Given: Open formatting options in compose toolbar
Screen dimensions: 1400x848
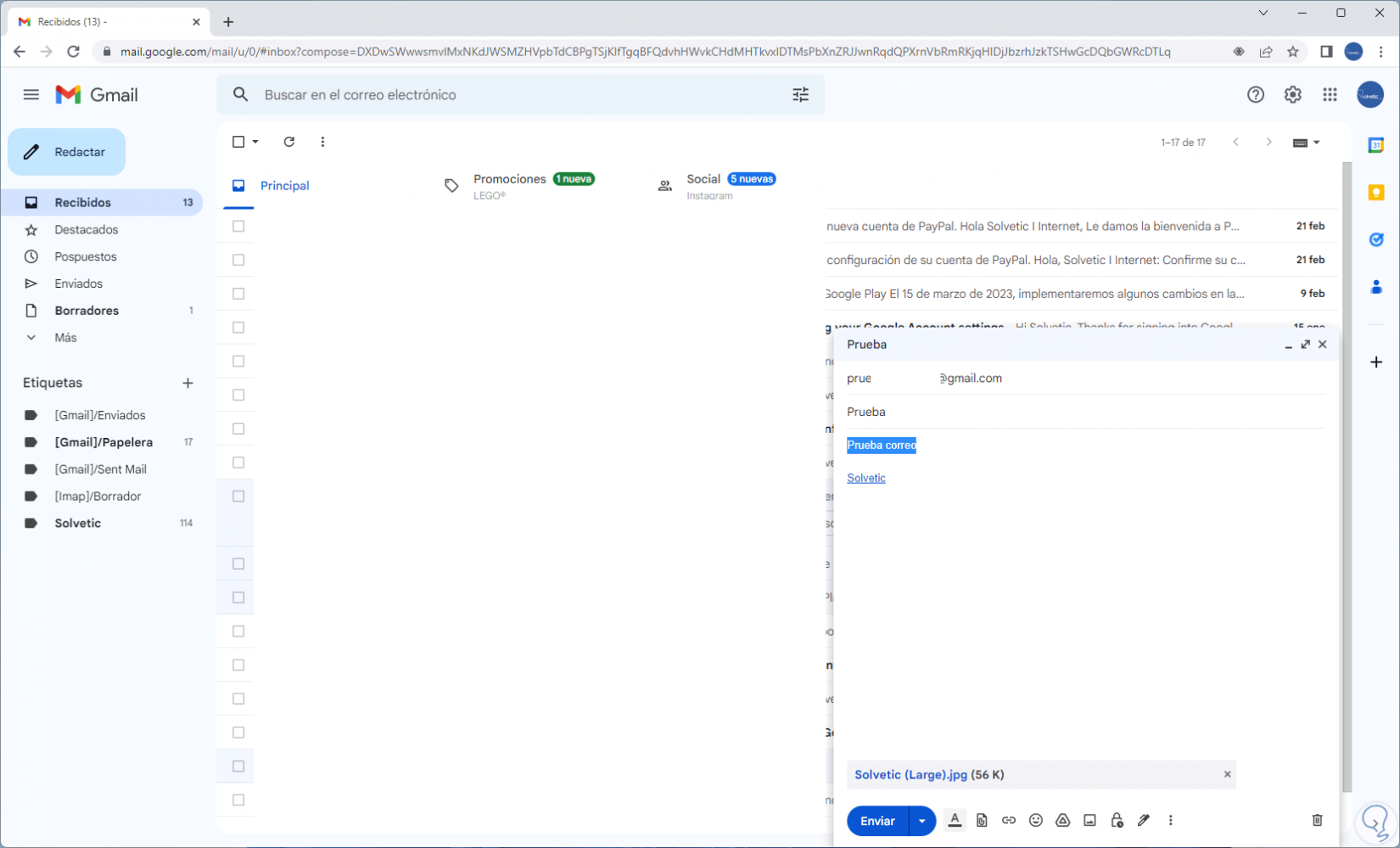Looking at the screenshot, I should tap(955, 820).
